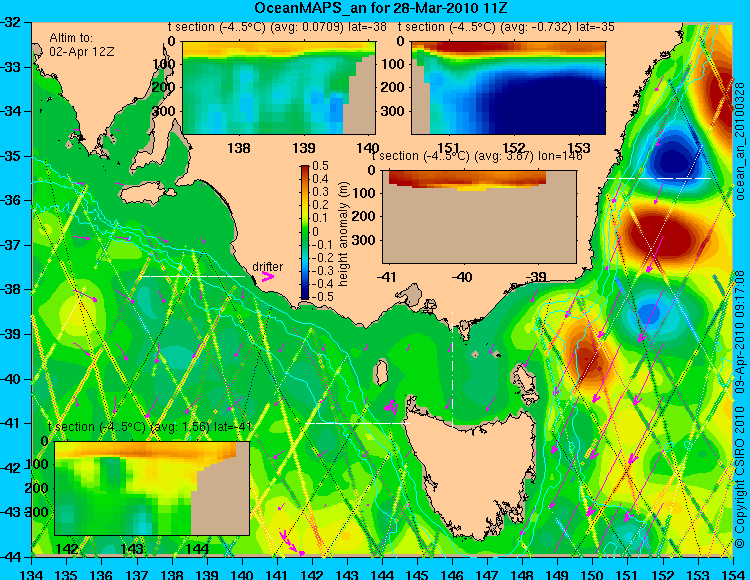Viewport: 750px width, 580px height.
Task: Click the 'drifter' legend label
Action: coord(267,266)
